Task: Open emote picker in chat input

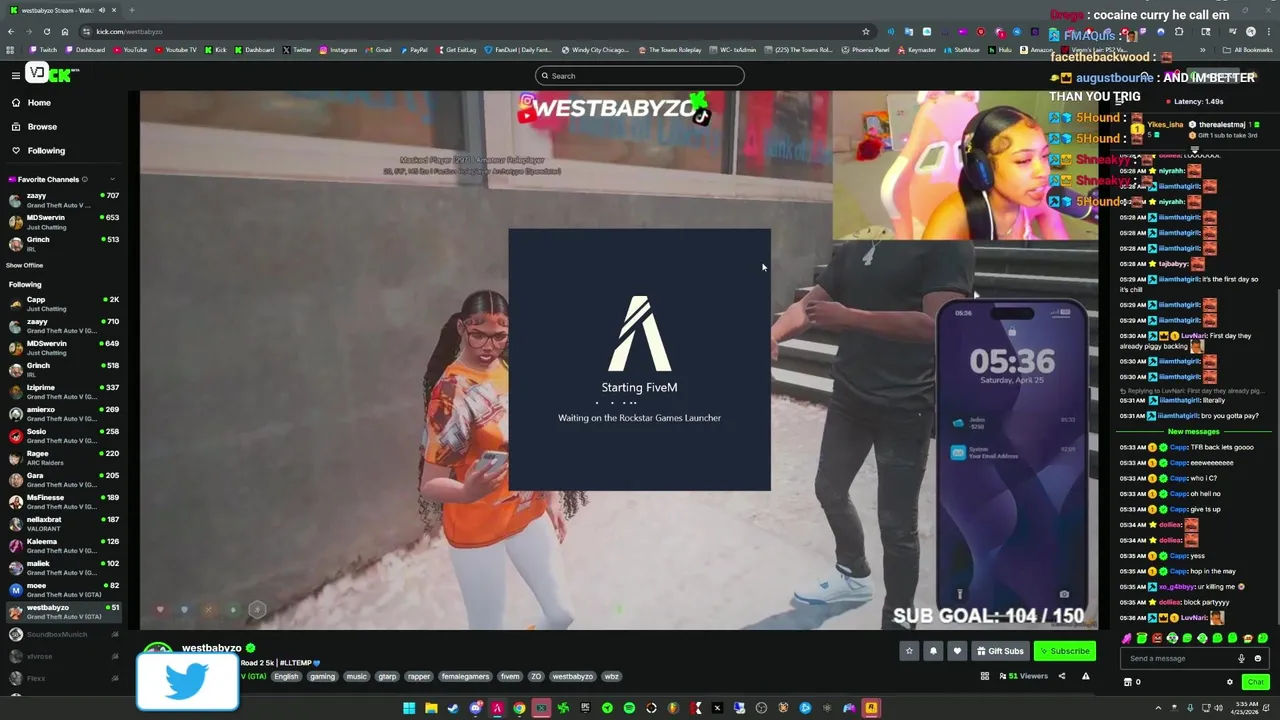Action: (1258, 658)
